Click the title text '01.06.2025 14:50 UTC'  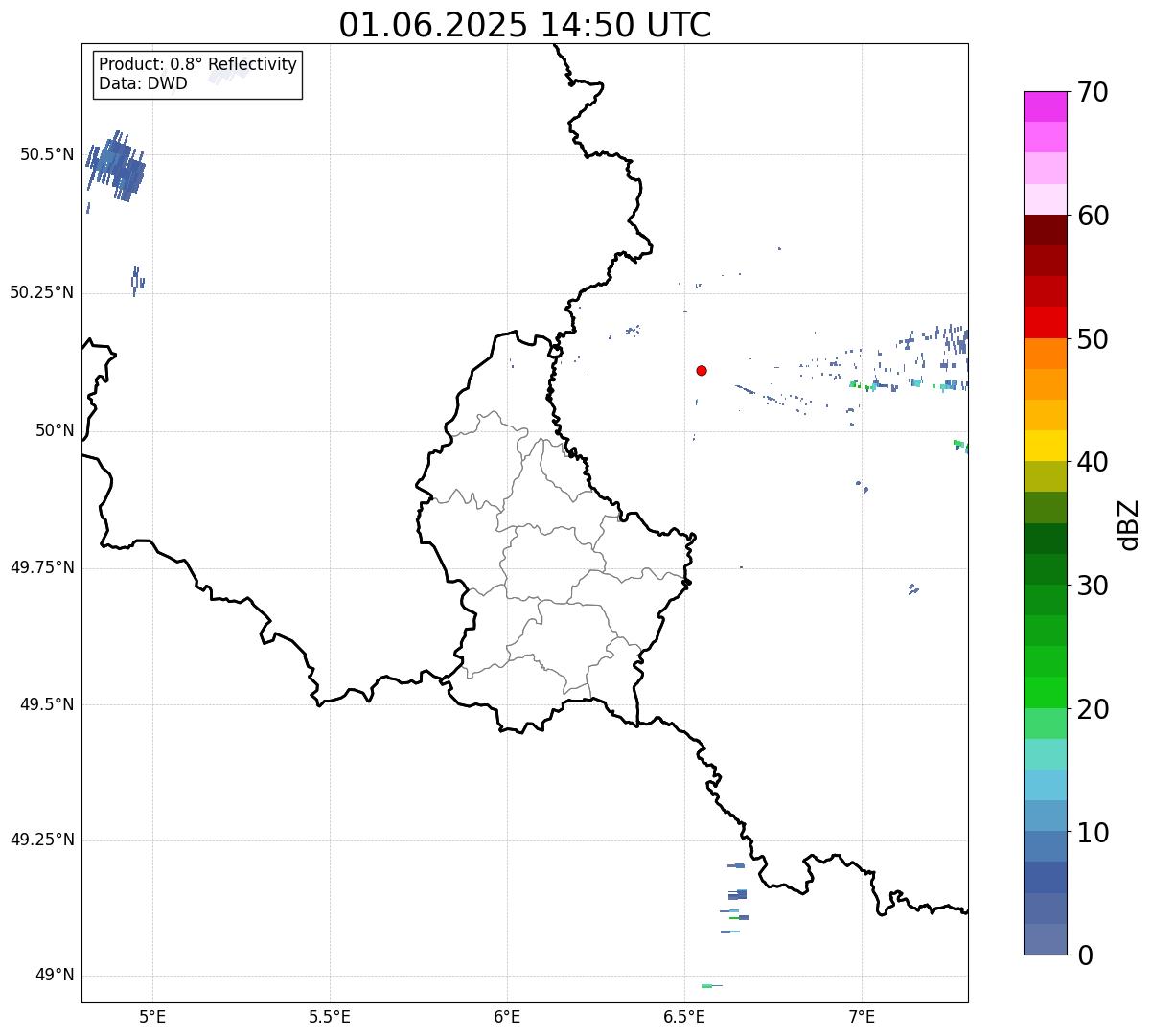pos(525,25)
